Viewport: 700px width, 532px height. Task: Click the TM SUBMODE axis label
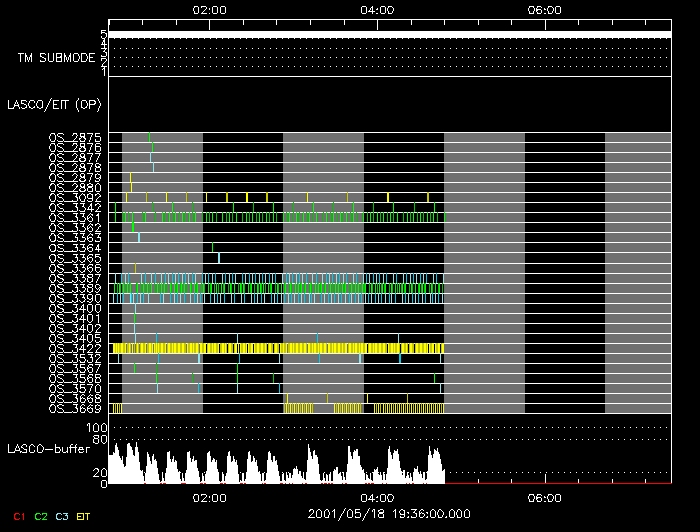[56, 58]
